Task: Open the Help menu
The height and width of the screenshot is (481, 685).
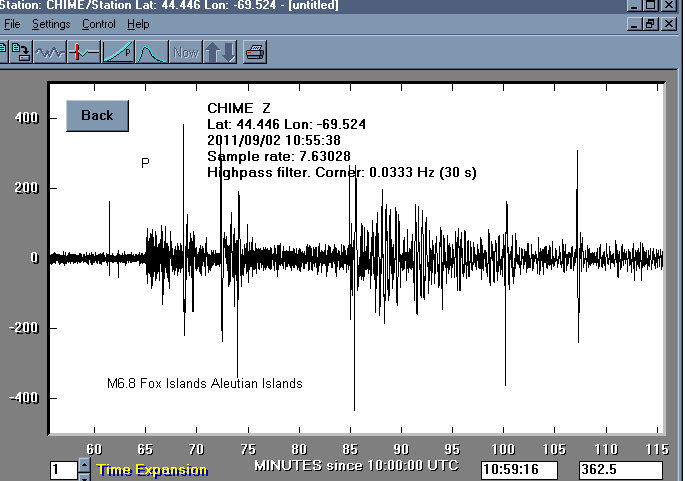Action: [x=139, y=24]
